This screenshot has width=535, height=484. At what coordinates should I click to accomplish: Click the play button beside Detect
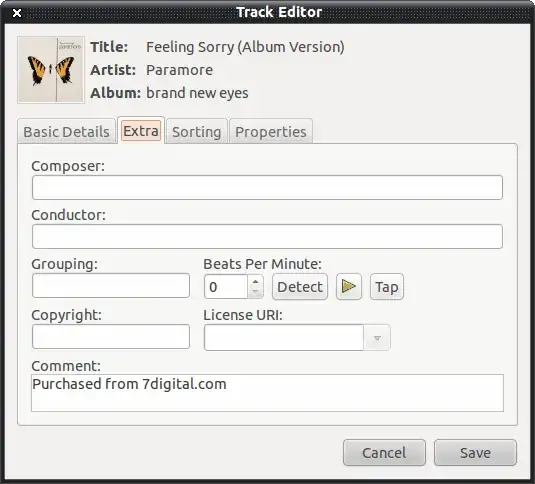point(348,287)
